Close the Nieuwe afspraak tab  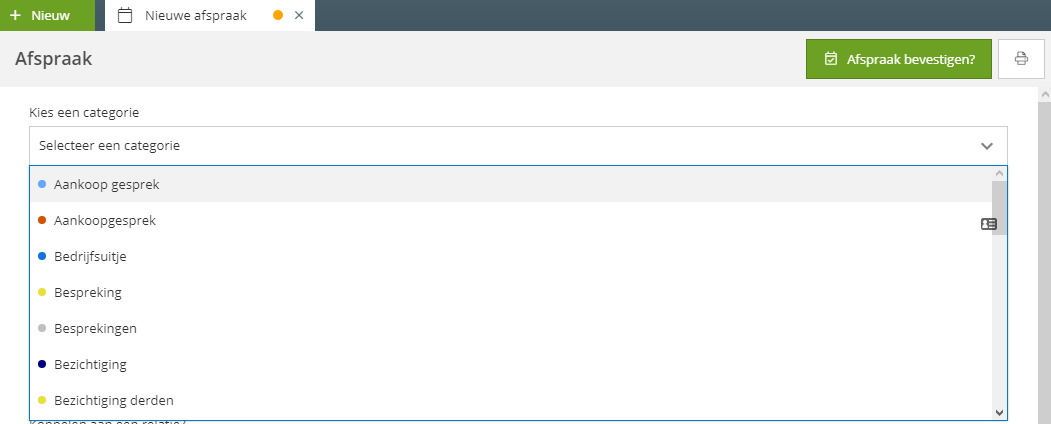coord(299,15)
